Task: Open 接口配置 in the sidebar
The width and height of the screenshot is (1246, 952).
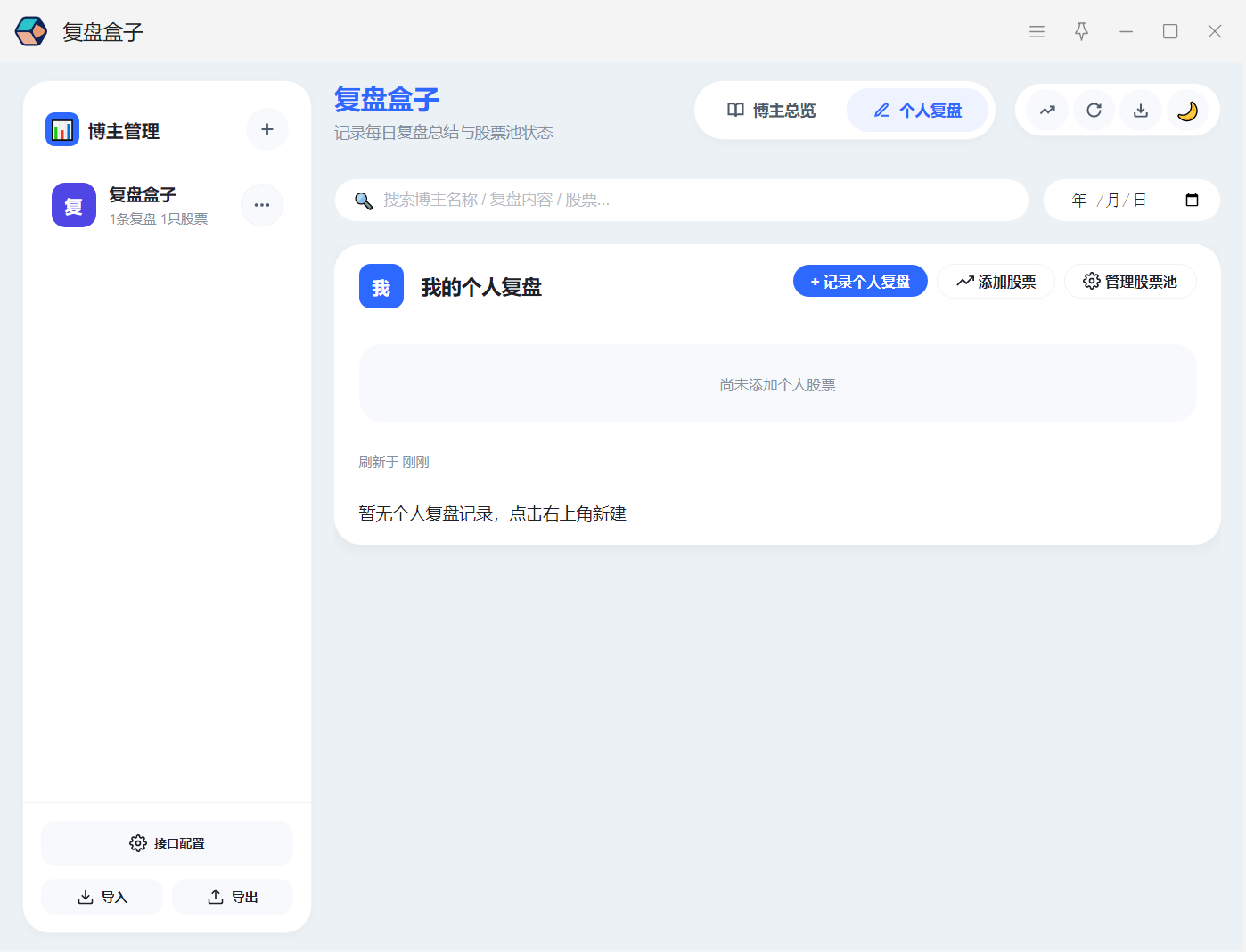Action: coord(167,843)
